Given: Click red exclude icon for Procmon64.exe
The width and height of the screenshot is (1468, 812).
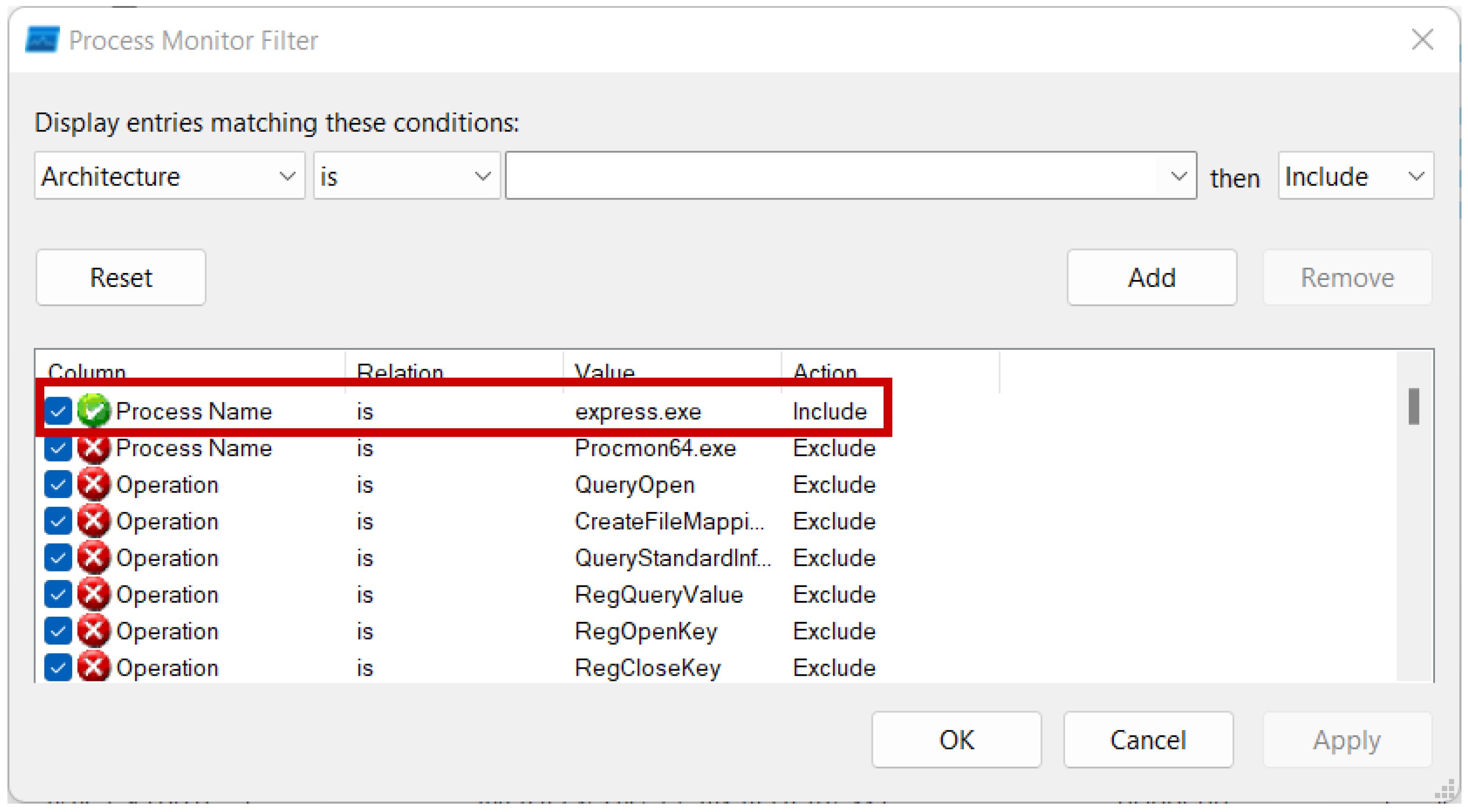Looking at the screenshot, I should 94,448.
